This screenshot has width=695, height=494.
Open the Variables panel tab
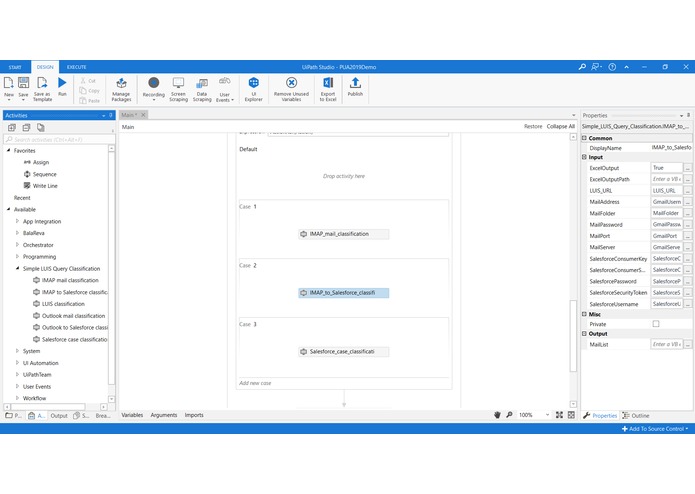click(132, 415)
